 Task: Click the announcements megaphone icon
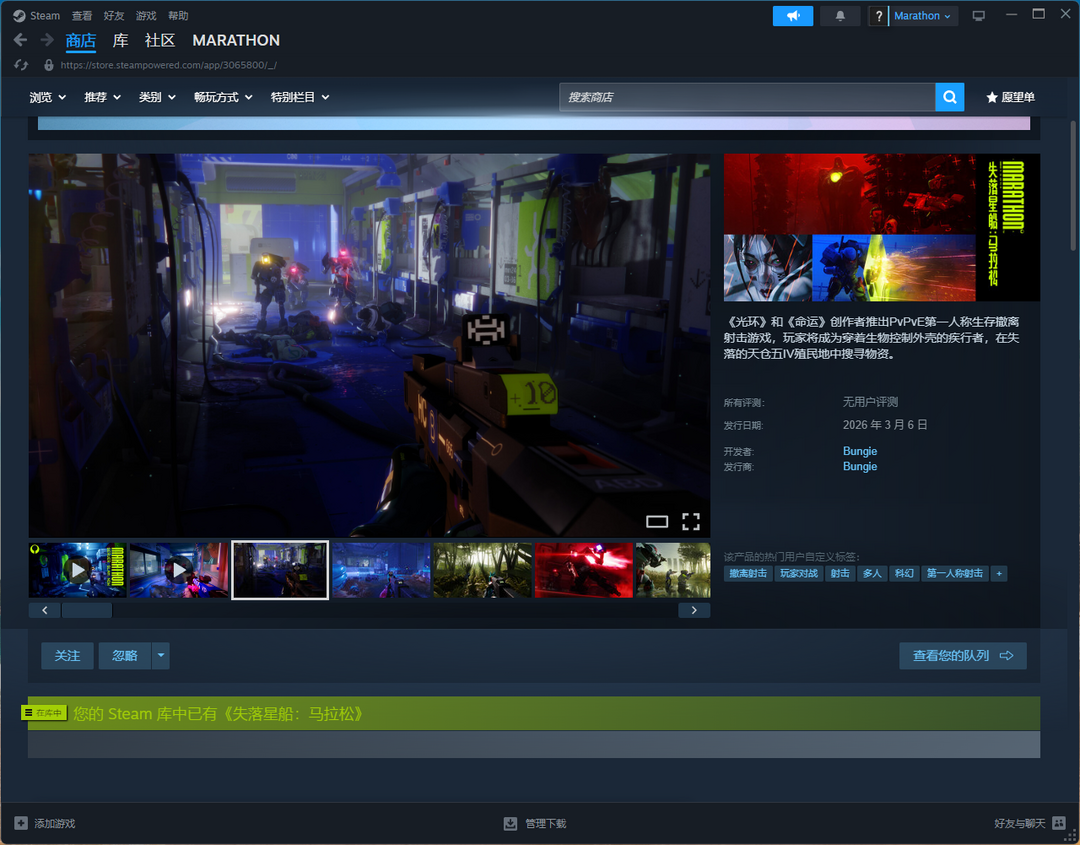(x=792, y=16)
